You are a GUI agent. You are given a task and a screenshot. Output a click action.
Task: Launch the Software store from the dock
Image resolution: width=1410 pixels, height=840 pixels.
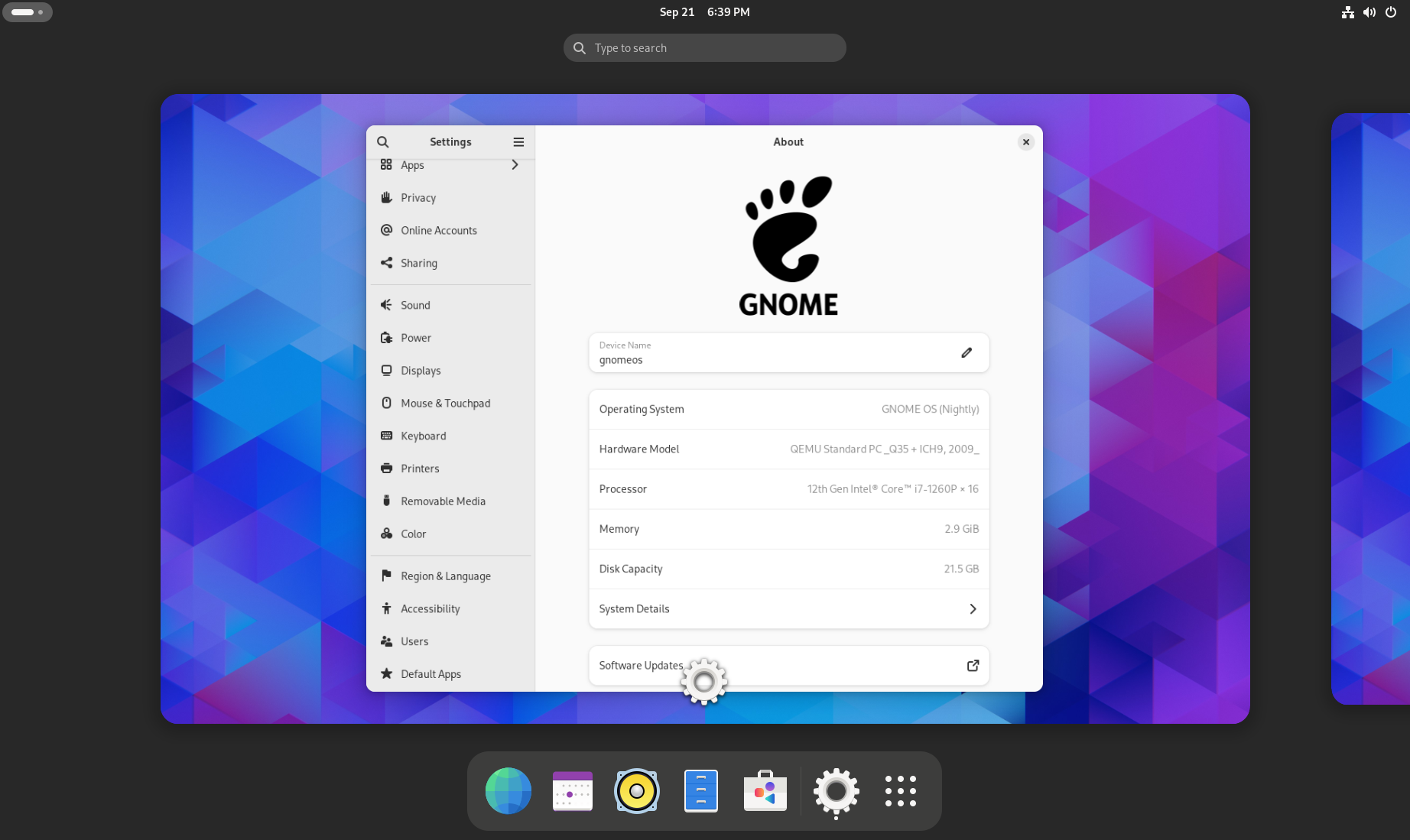pos(765,791)
